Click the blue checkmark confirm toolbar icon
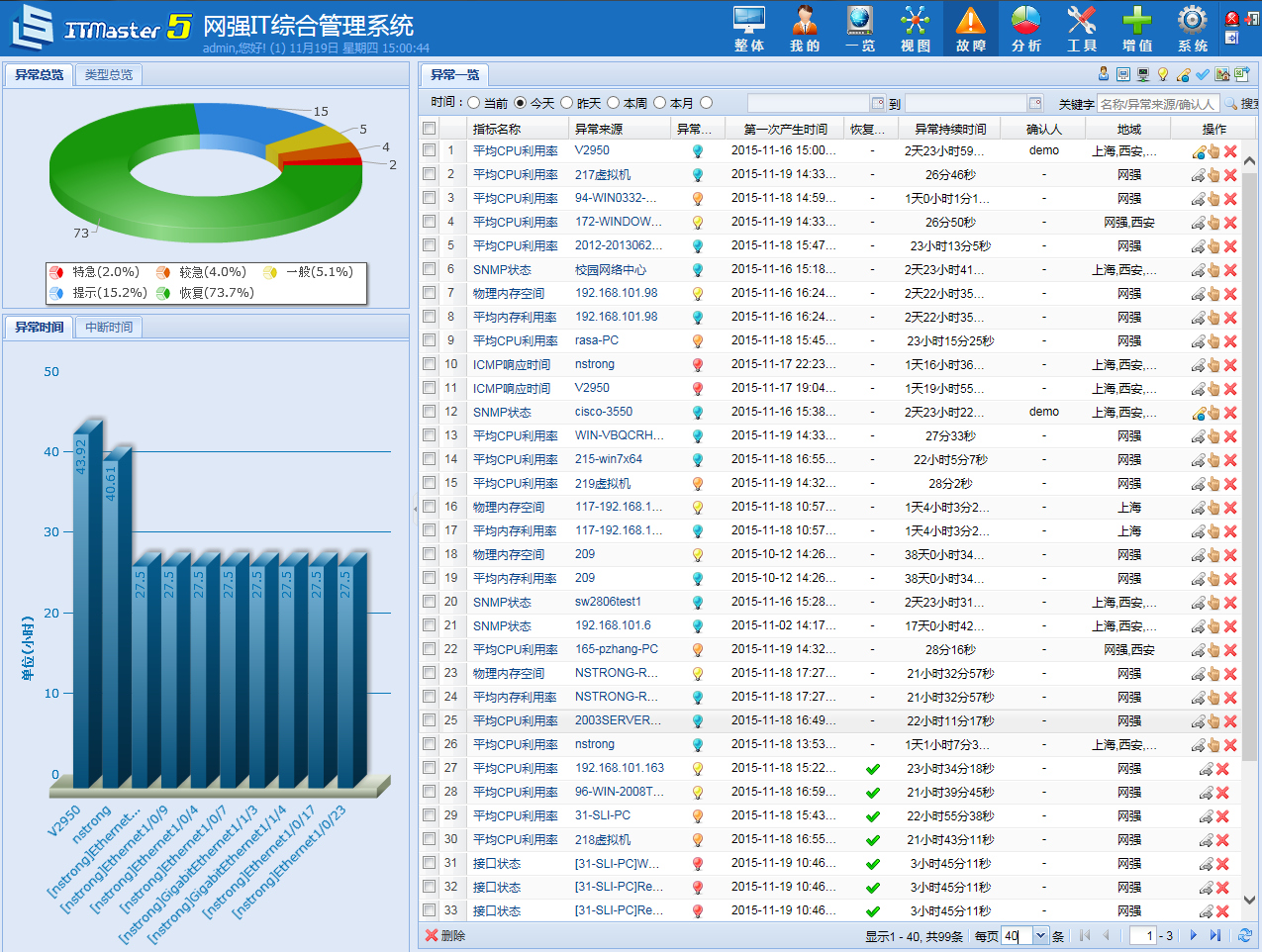Screen dimensions: 1262x952 coord(1203,74)
